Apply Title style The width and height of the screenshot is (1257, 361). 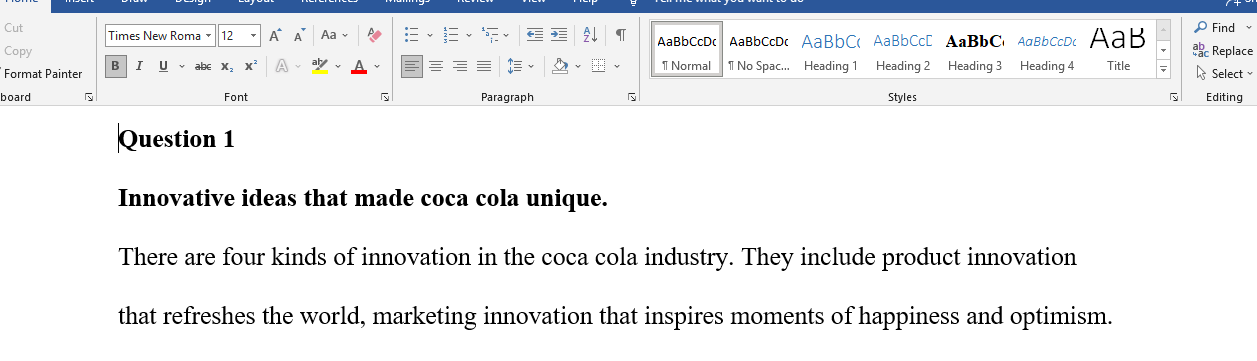[x=1119, y=50]
